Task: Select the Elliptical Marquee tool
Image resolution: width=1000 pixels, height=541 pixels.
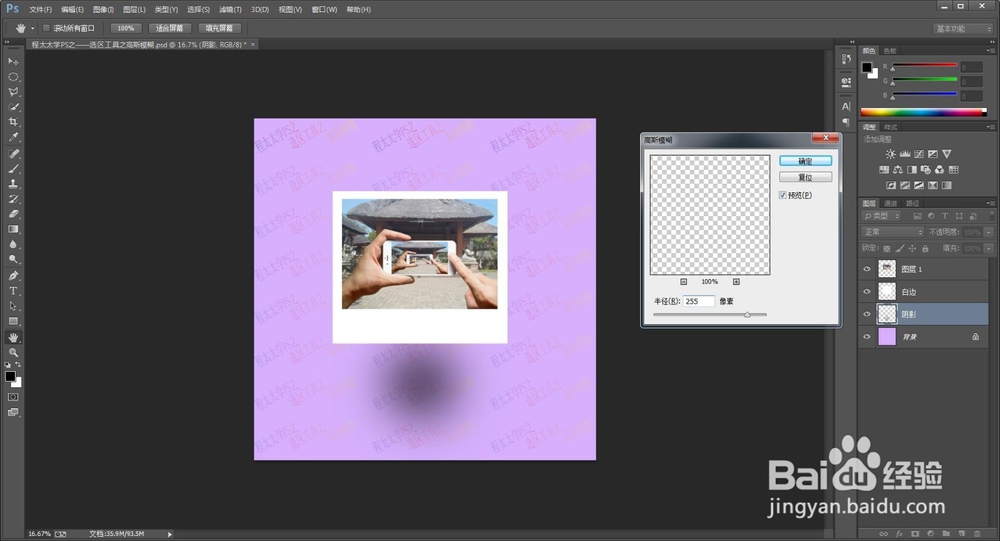Action: [13, 77]
